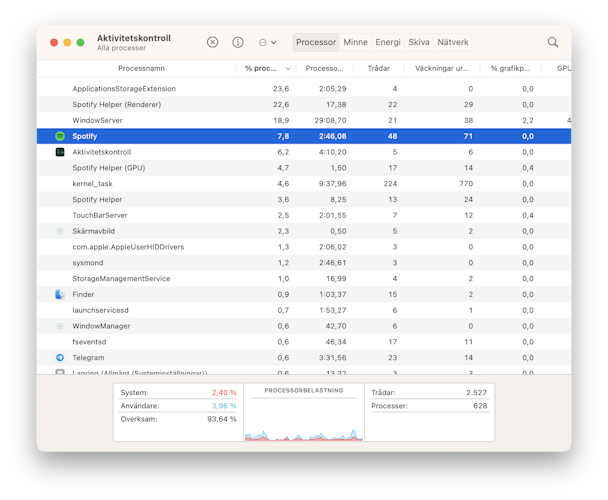The width and height of the screenshot is (608, 500).
Task: Click the Processer total 628 value
Action: point(480,406)
